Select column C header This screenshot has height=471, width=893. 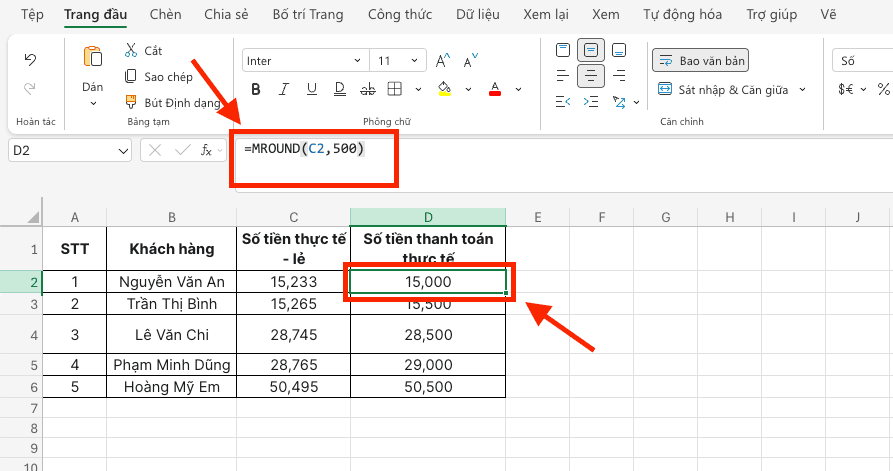[x=293, y=217]
